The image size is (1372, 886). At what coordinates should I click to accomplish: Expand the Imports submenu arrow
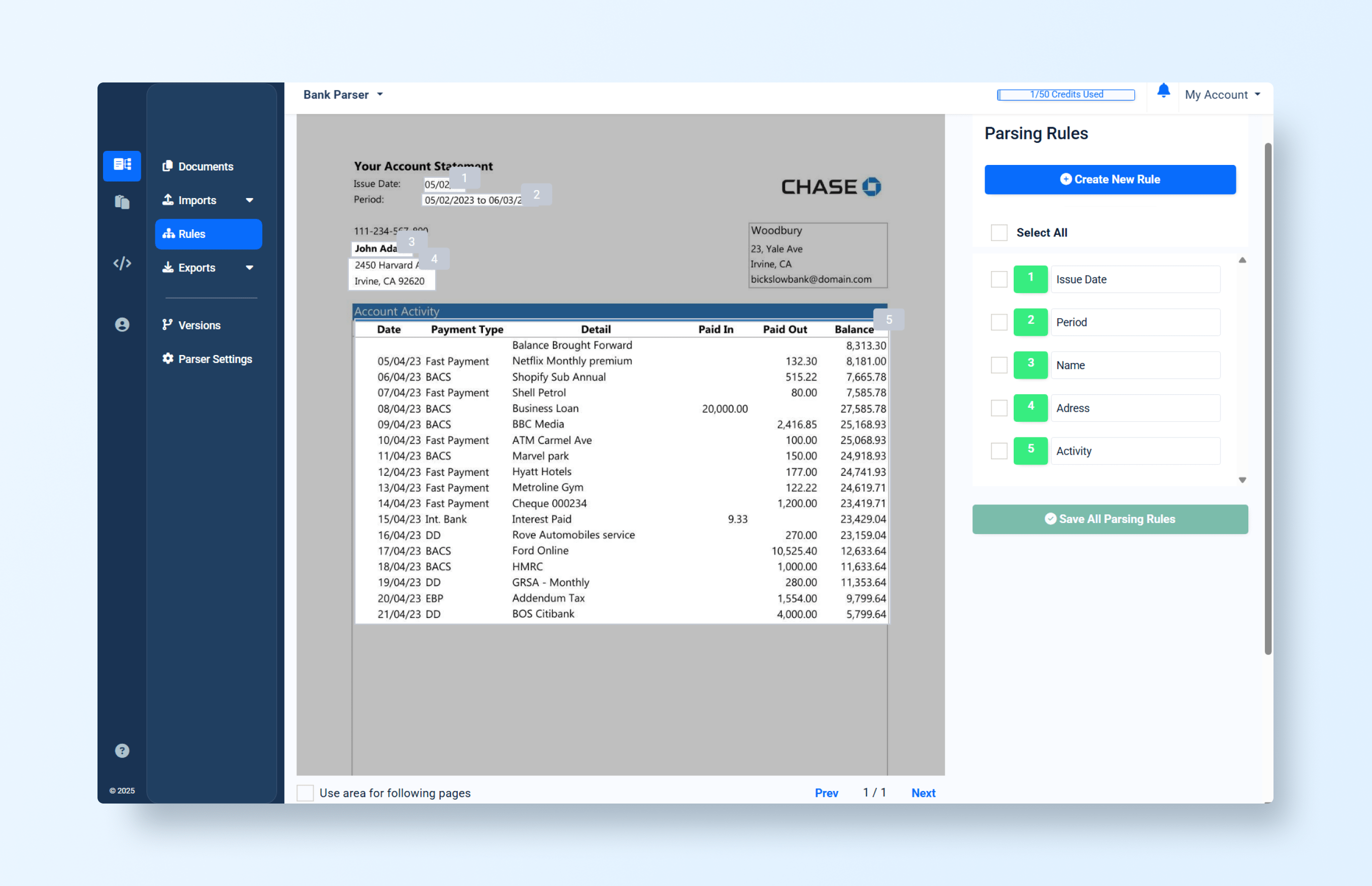[x=250, y=200]
